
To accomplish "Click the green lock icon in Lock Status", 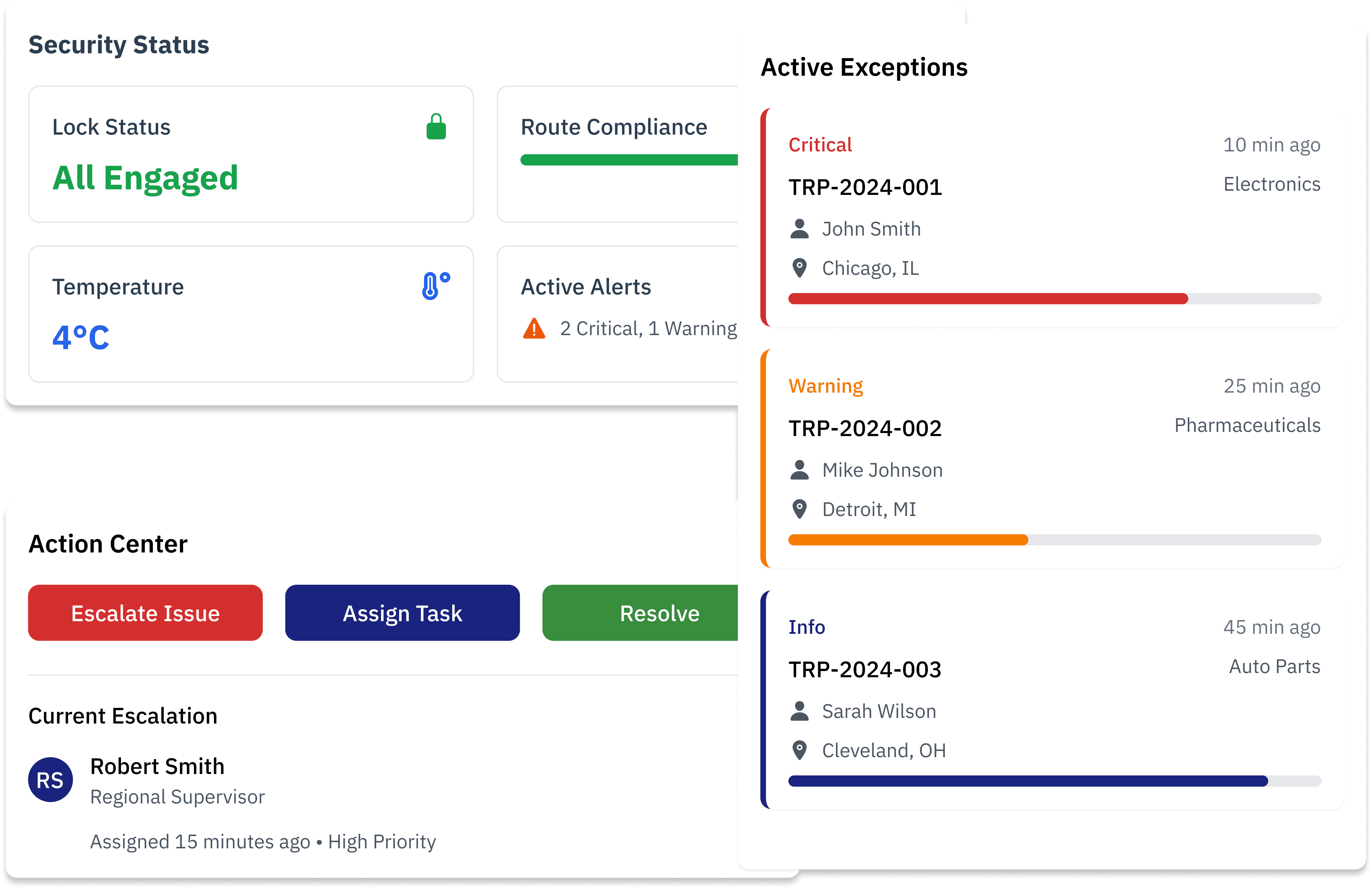I will (x=436, y=127).
